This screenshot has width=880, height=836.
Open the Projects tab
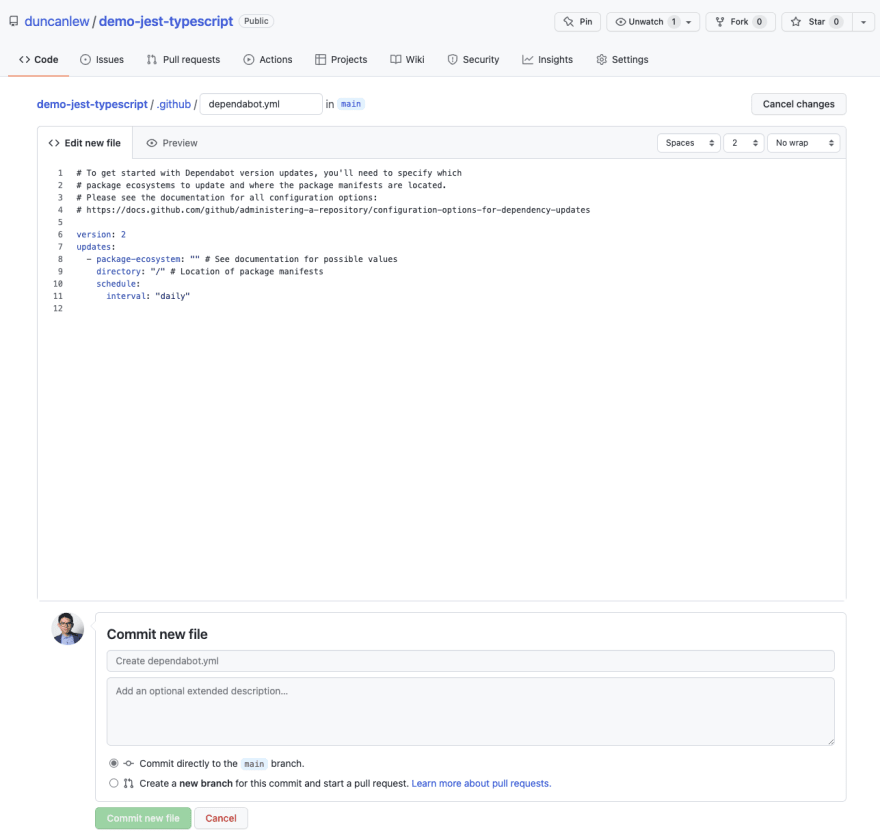341,59
